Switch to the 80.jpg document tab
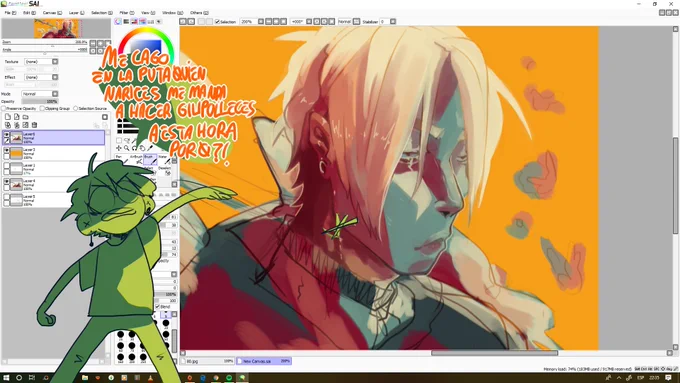The image size is (680, 383). 208,361
